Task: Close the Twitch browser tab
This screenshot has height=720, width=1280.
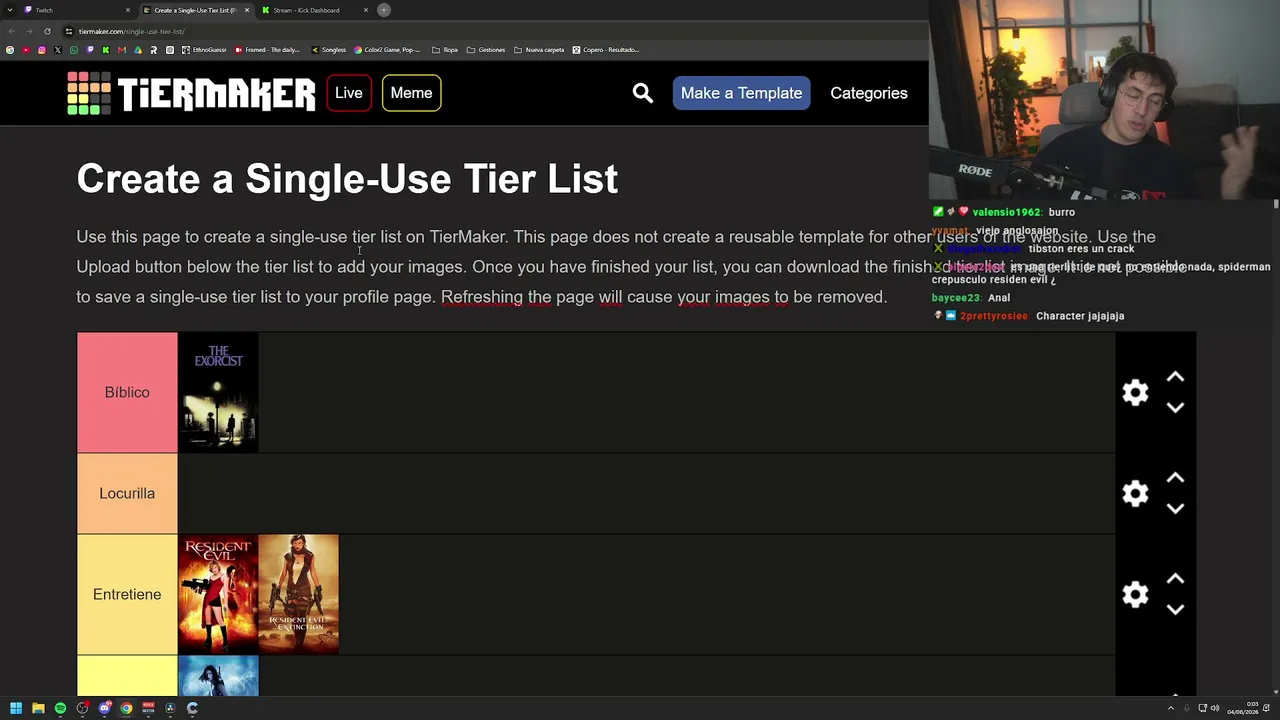Action: pyautogui.click(x=128, y=10)
